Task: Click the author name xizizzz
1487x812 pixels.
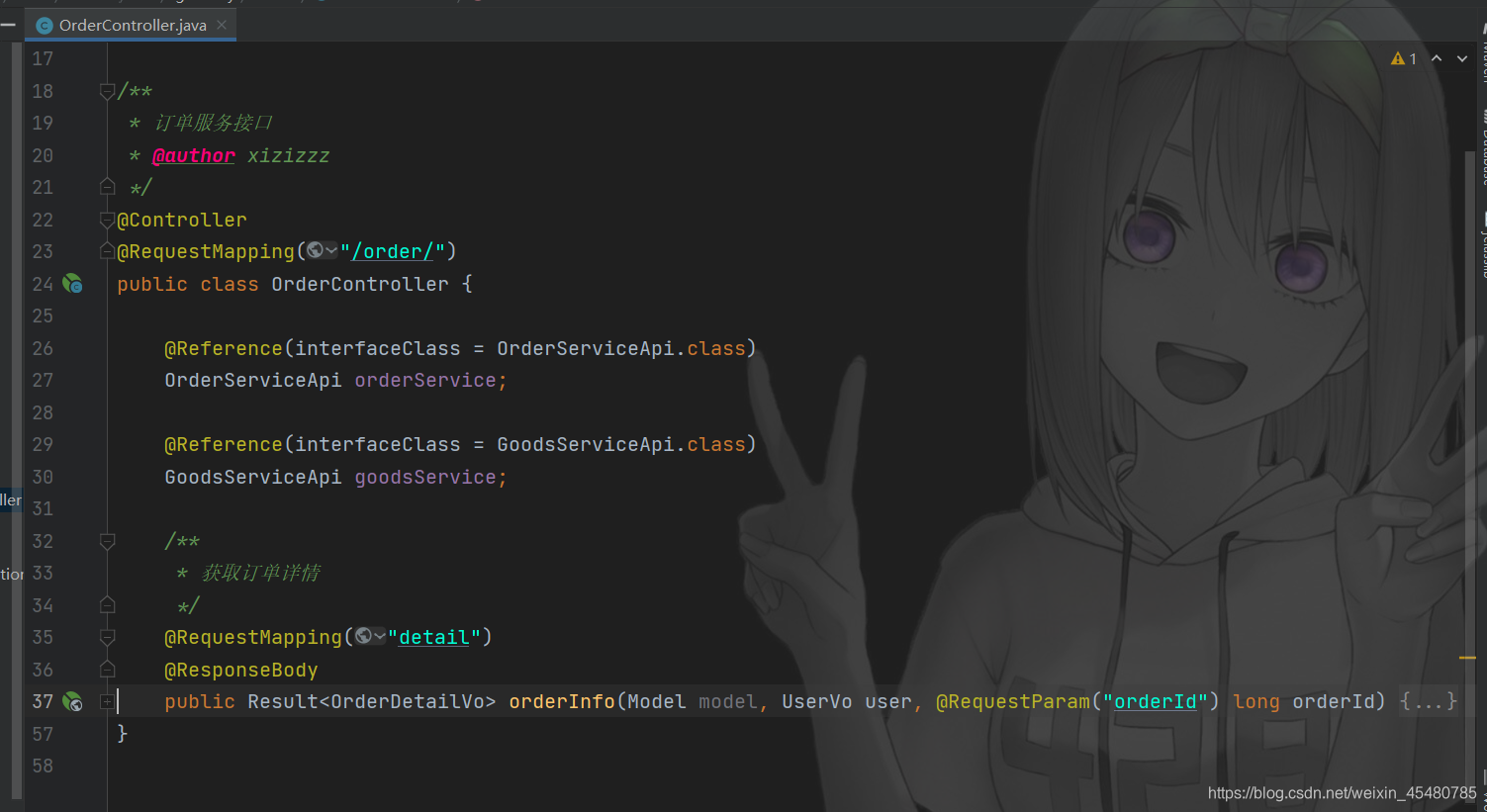Action: (289, 155)
